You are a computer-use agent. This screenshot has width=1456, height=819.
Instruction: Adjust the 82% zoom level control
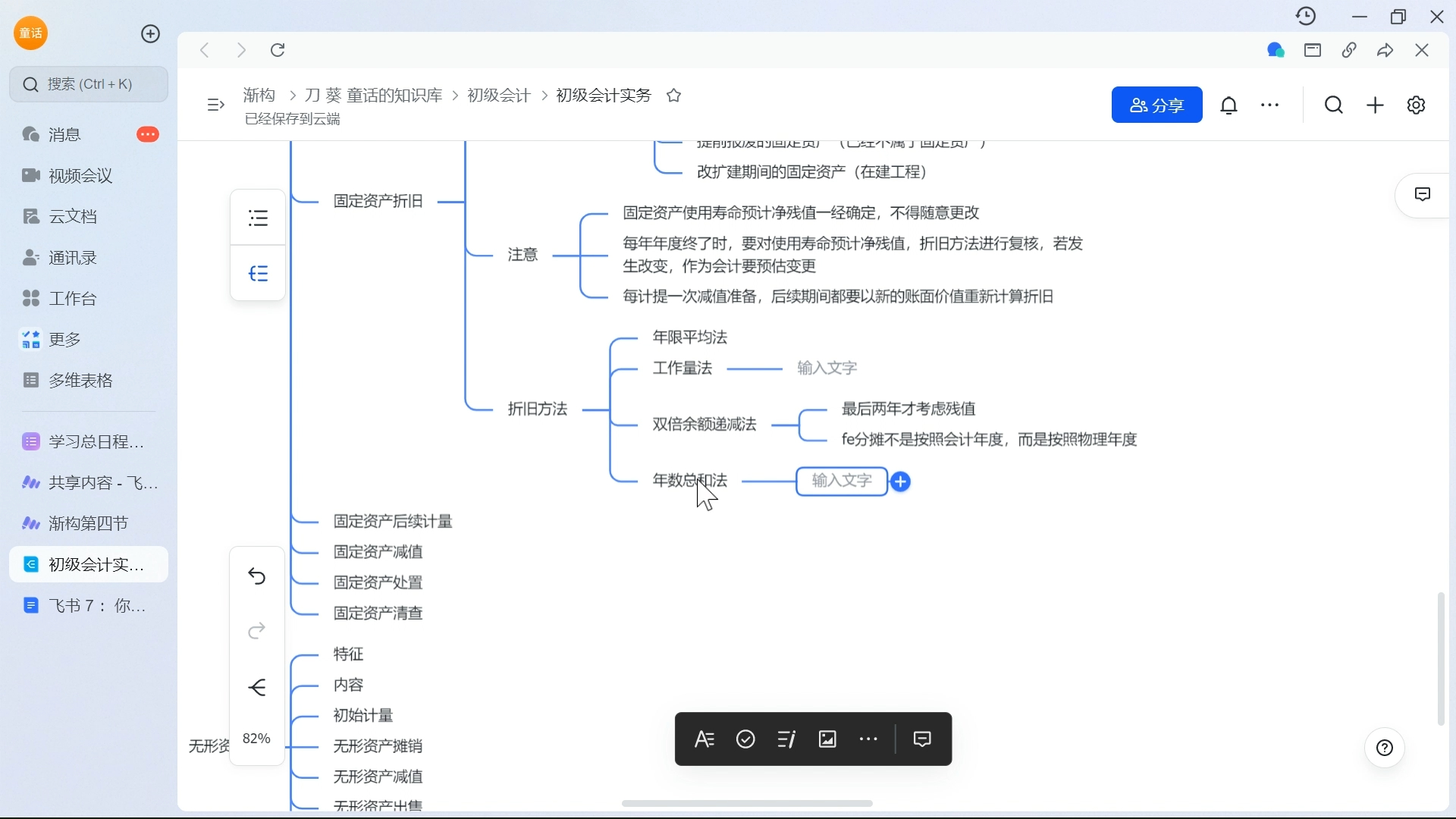(257, 737)
